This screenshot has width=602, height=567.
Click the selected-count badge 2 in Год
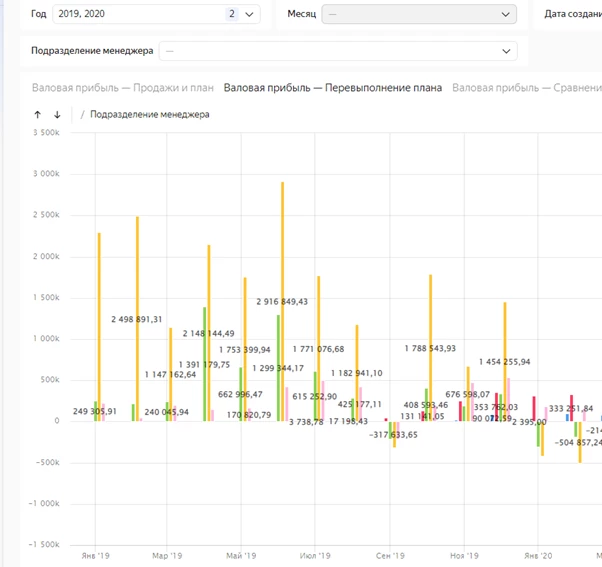pos(232,14)
